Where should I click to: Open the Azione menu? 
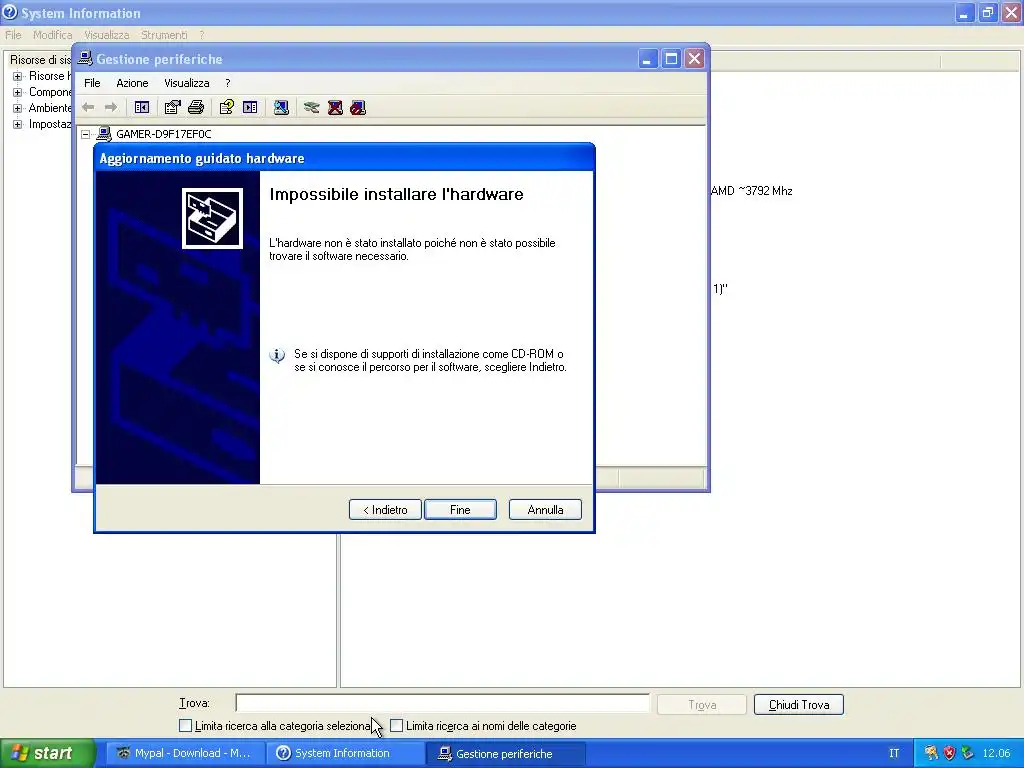(x=132, y=83)
